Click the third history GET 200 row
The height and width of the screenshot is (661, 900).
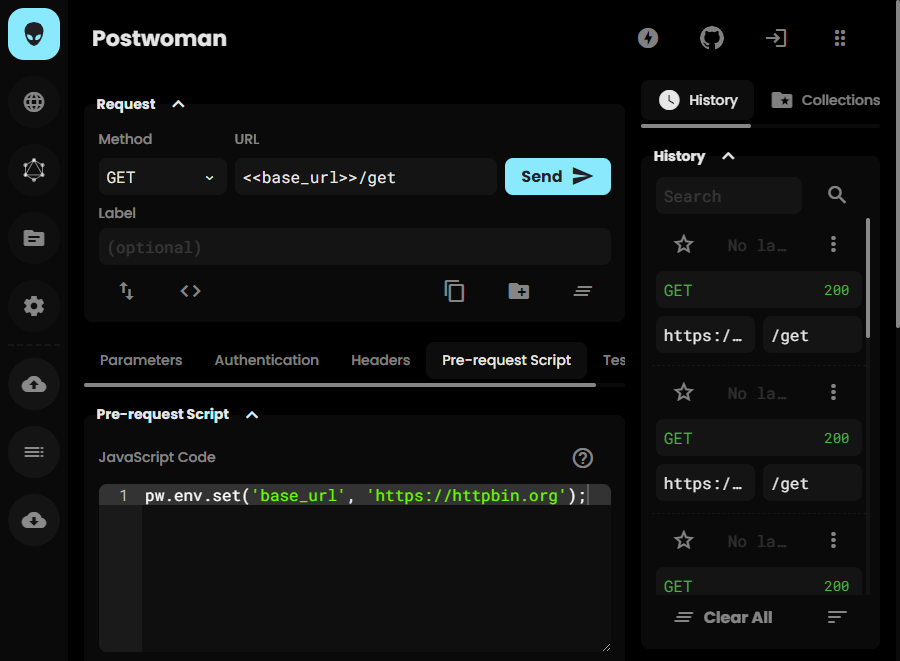pyautogui.click(x=759, y=581)
